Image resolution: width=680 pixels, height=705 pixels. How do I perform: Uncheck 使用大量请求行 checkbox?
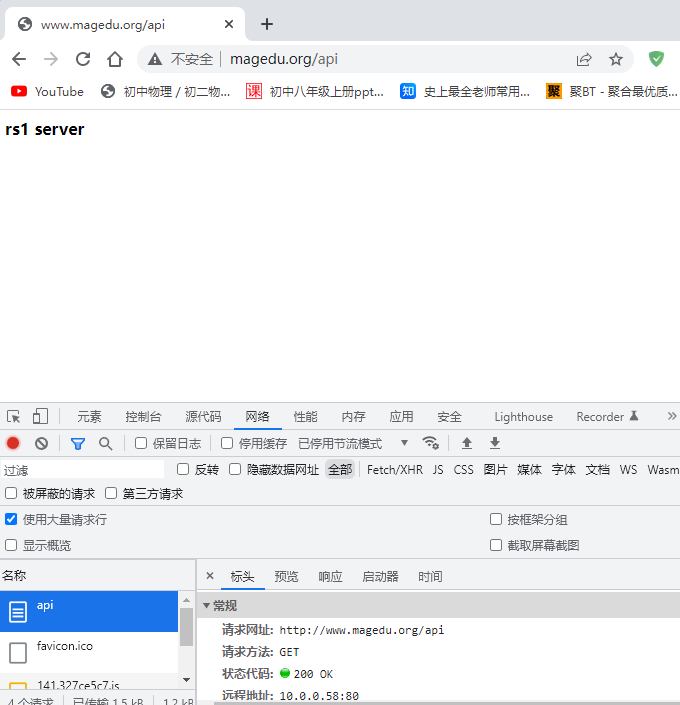11,519
